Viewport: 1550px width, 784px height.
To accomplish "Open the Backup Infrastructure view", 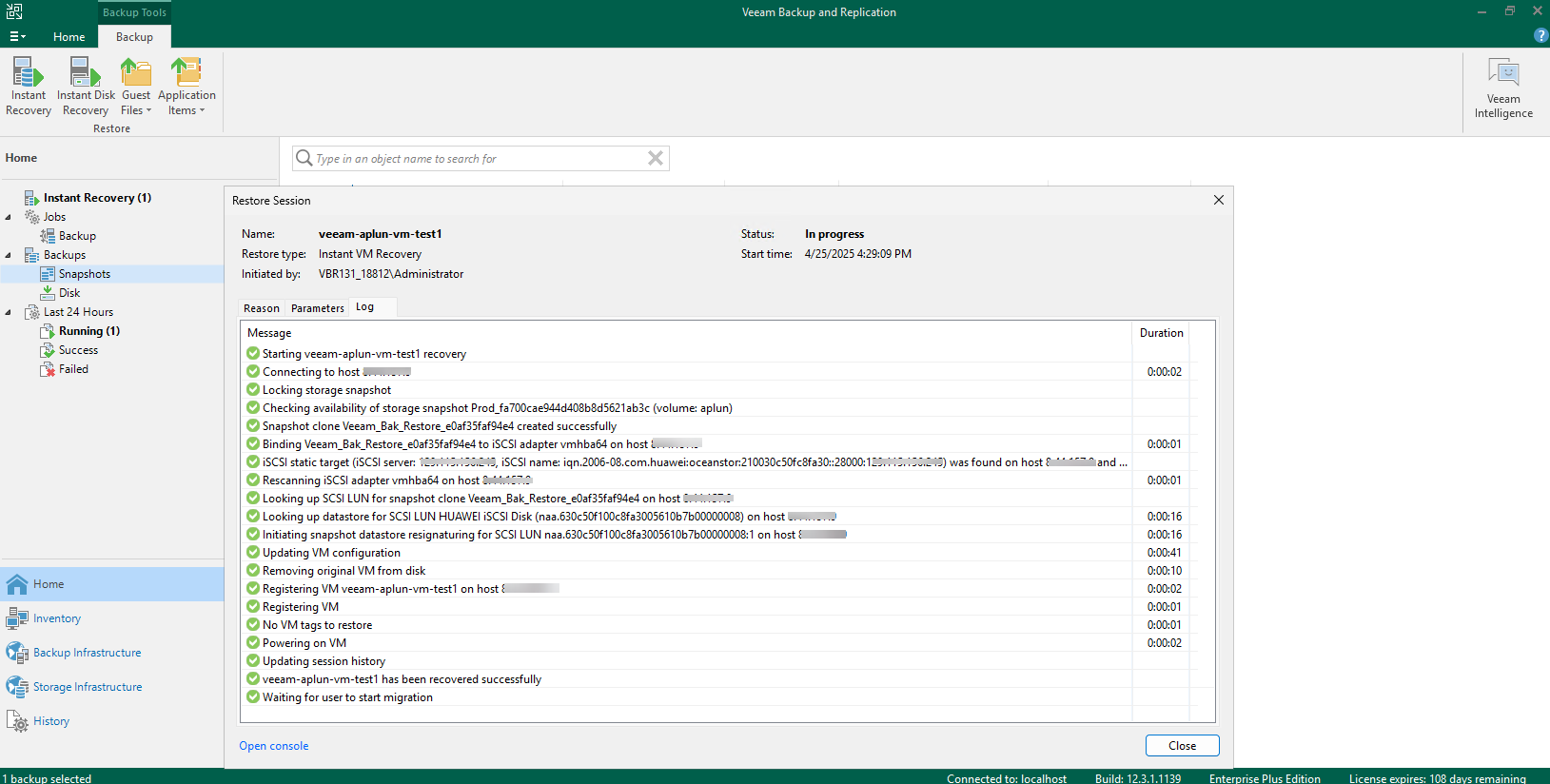I will pos(112,653).
